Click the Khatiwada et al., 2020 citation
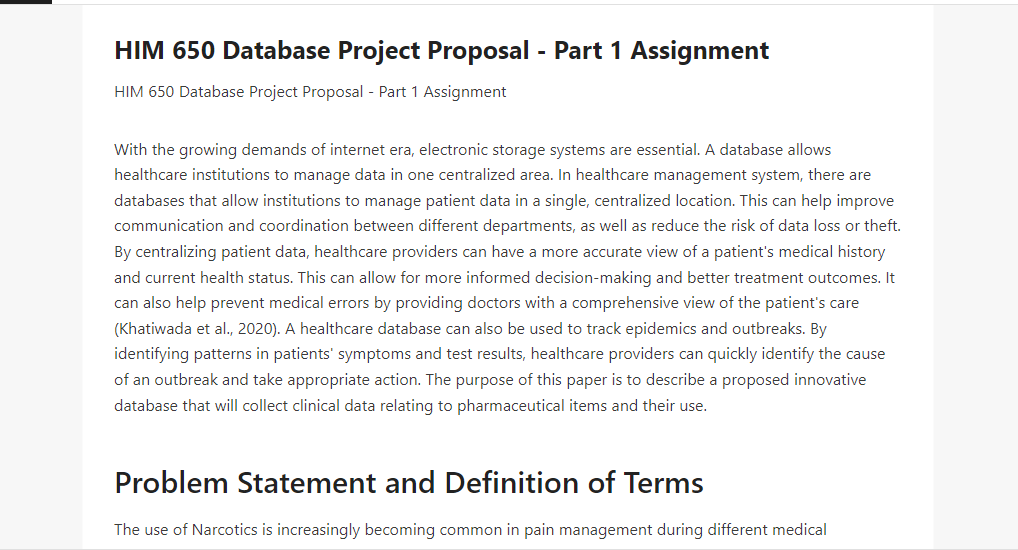The width and height of the screenshot is (1018, 550). pos(197,329)
